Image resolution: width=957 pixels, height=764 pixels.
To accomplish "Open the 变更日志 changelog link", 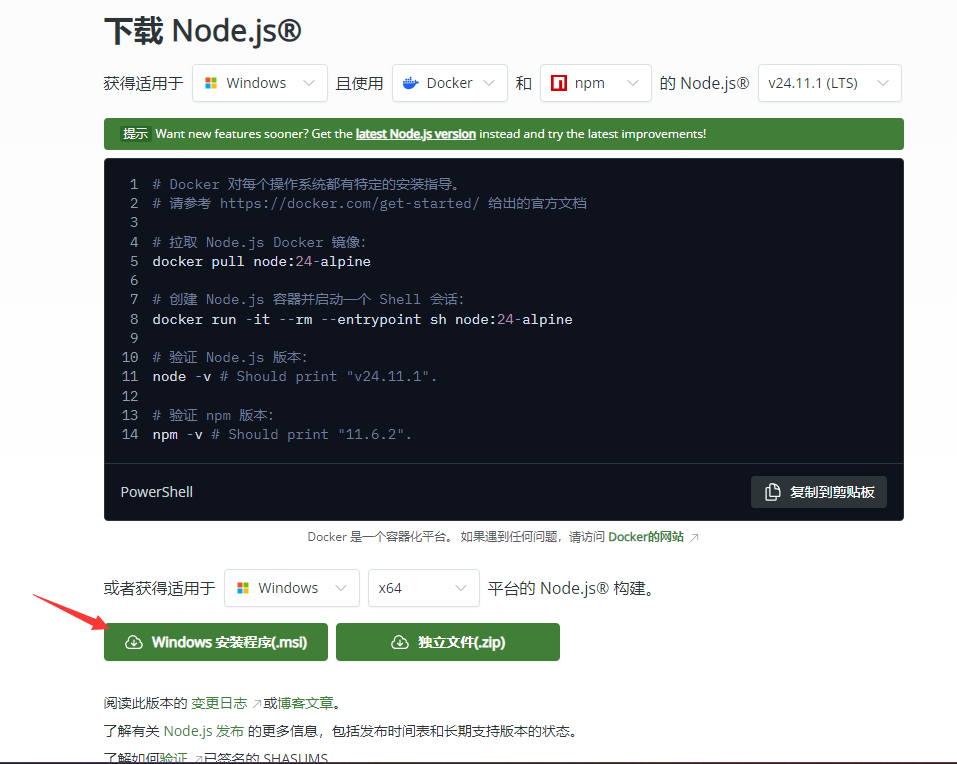I will 219,703.
